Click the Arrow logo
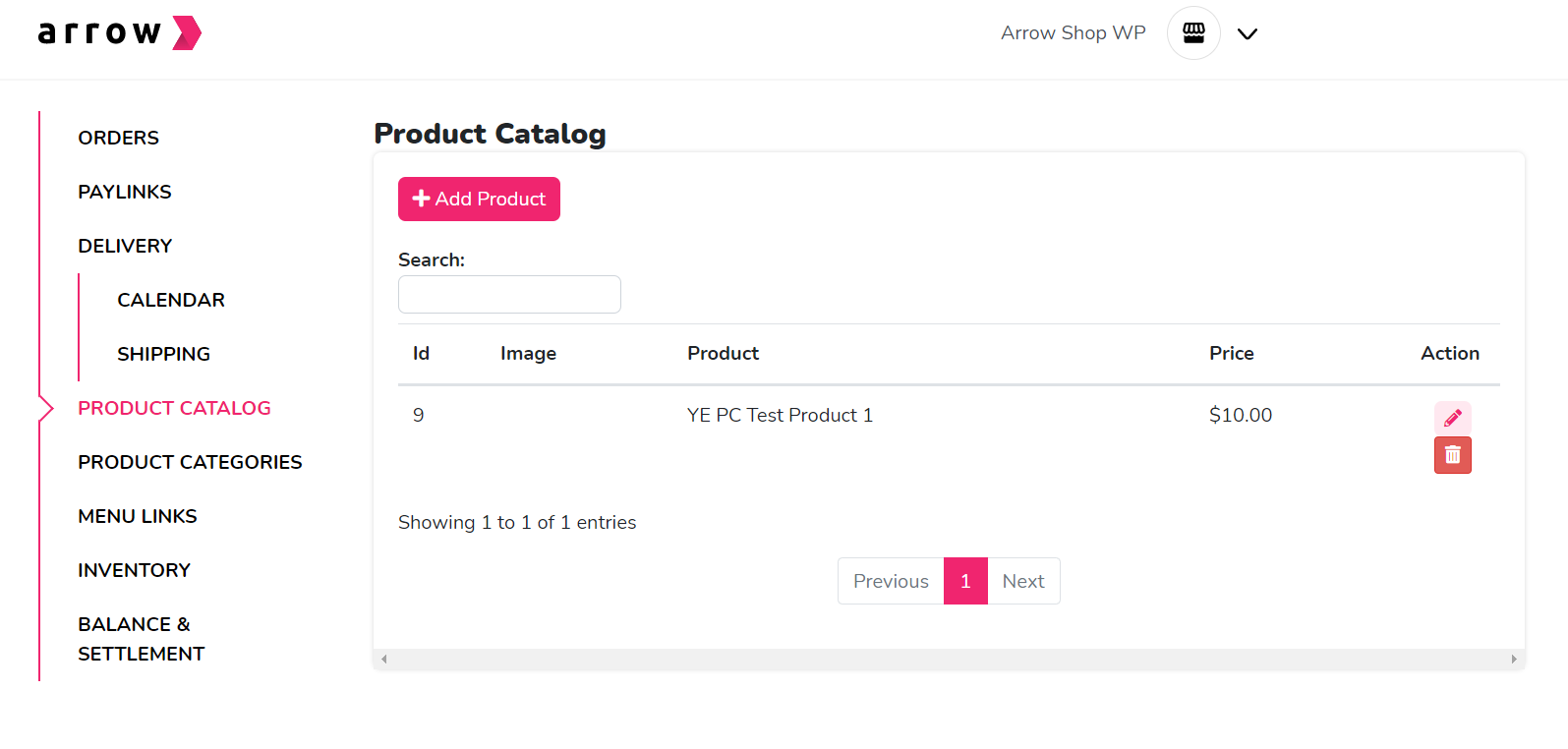The width and height of the screenshot is (1568, 749). tap(119, 33)
